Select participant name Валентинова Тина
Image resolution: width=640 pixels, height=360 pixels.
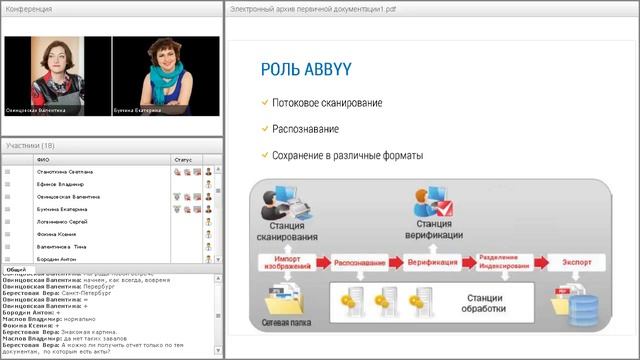coord(62,247)
